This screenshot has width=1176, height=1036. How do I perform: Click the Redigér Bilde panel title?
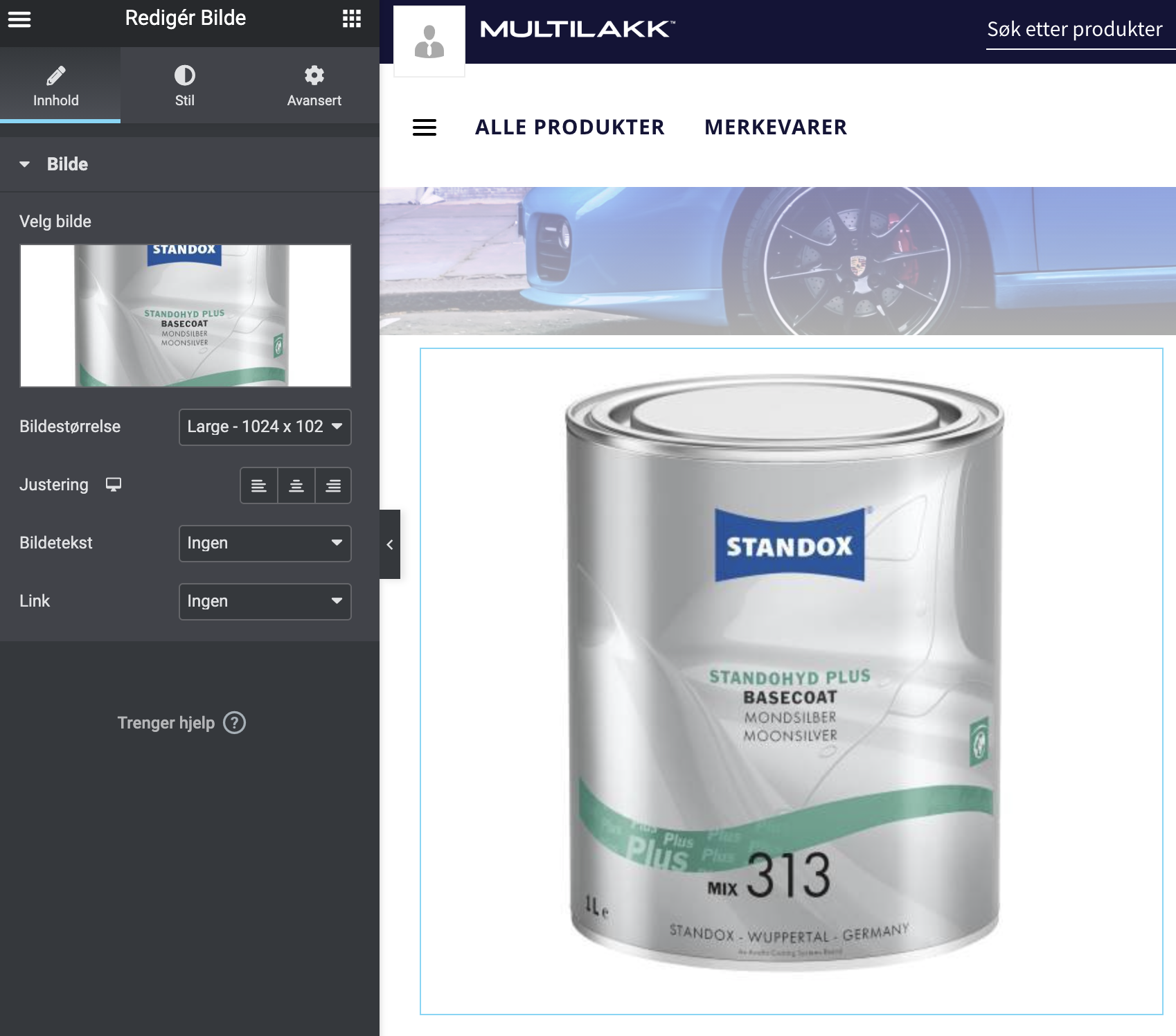pos(186,18)
